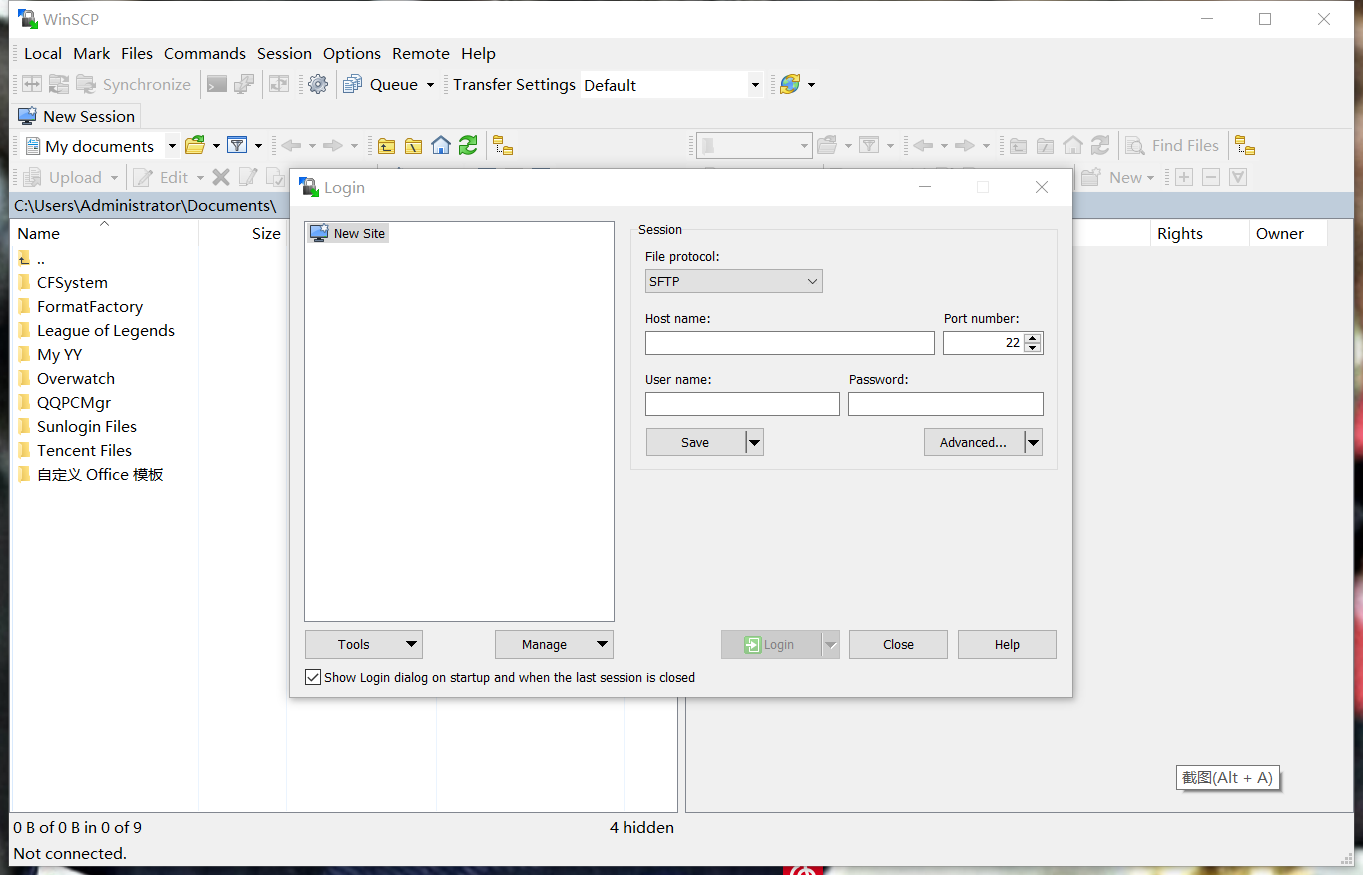
Task: Click the Help button
Action: [1007, 644]
